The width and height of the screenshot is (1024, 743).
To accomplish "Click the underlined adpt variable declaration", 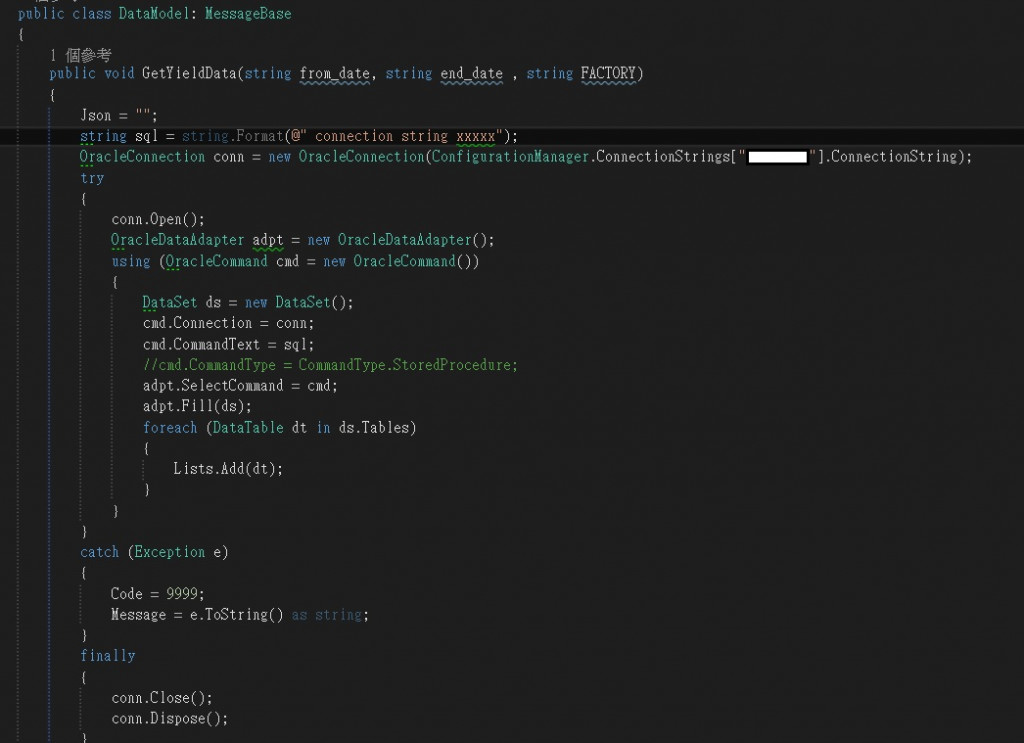I will [268, 240].
